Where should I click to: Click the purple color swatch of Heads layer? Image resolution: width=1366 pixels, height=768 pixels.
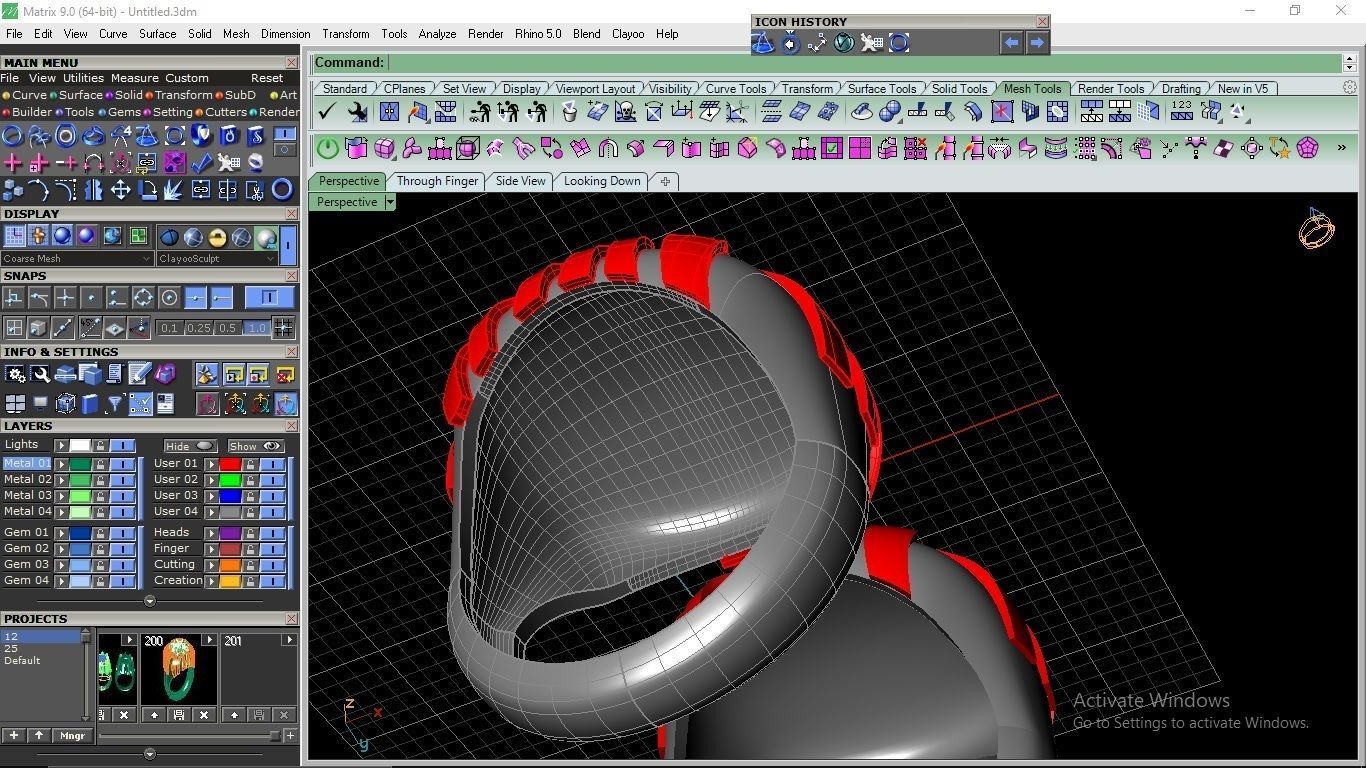coord(230,533)
